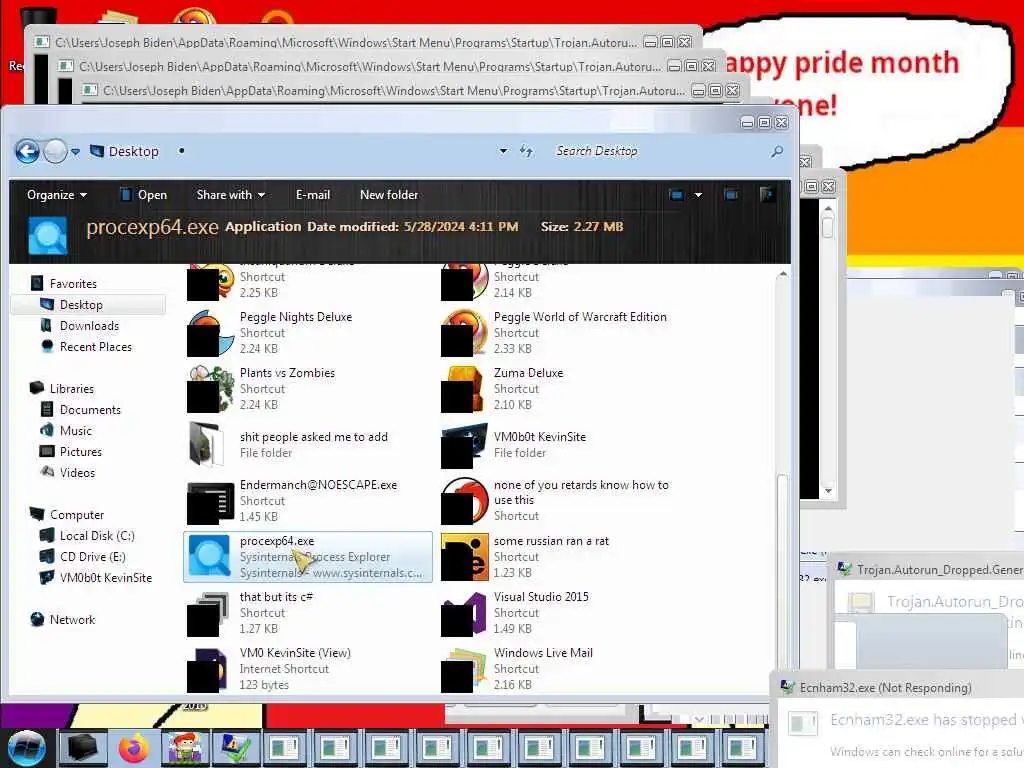
Task: Click the scrollbar down arrow in console window
Action: point(827,490)
